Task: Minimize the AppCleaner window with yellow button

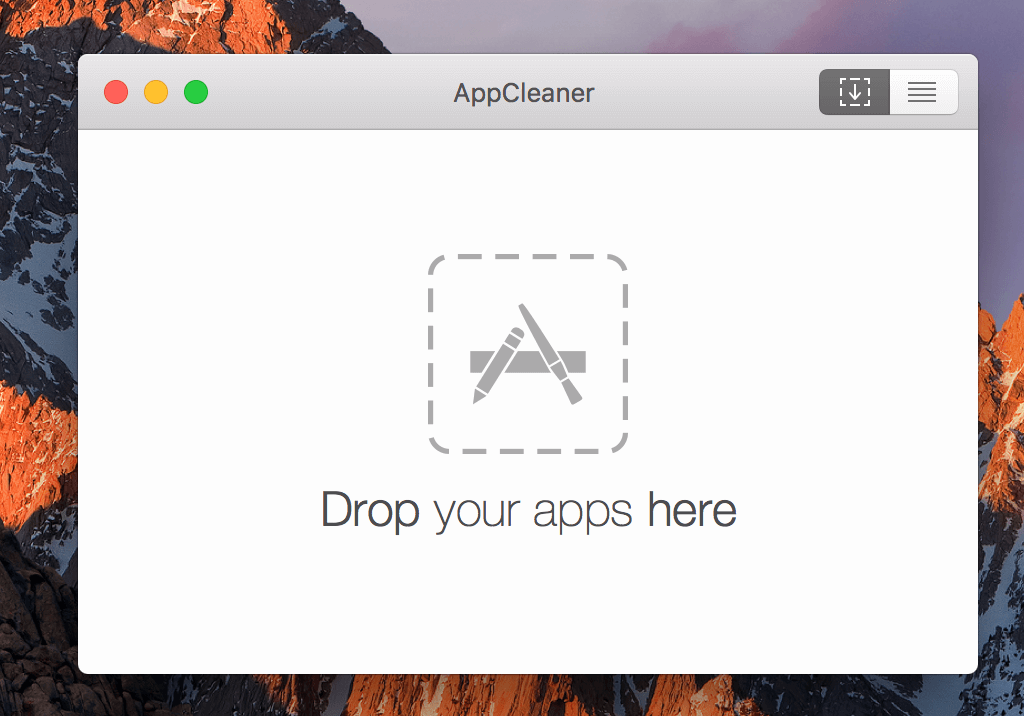Action: [x=156, y=92]
